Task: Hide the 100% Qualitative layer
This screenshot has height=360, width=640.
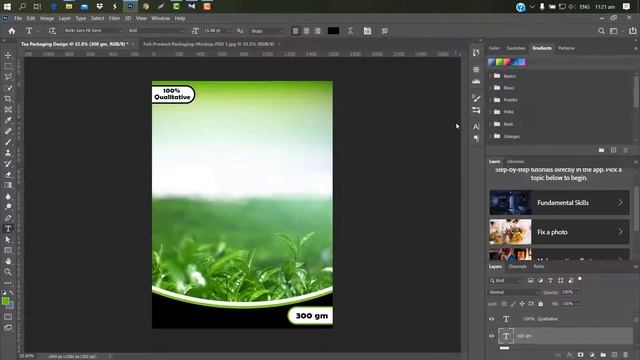Action: click(491, 319)
